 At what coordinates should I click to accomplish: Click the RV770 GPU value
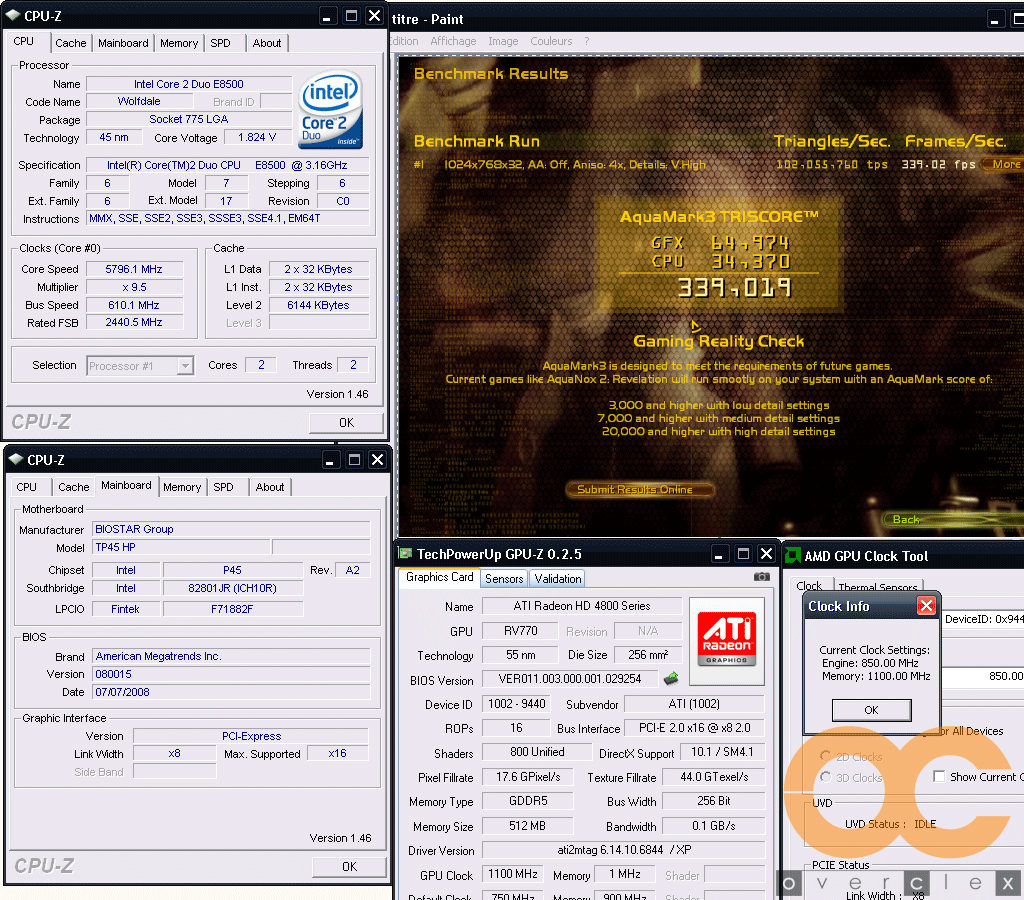(520, 631)
